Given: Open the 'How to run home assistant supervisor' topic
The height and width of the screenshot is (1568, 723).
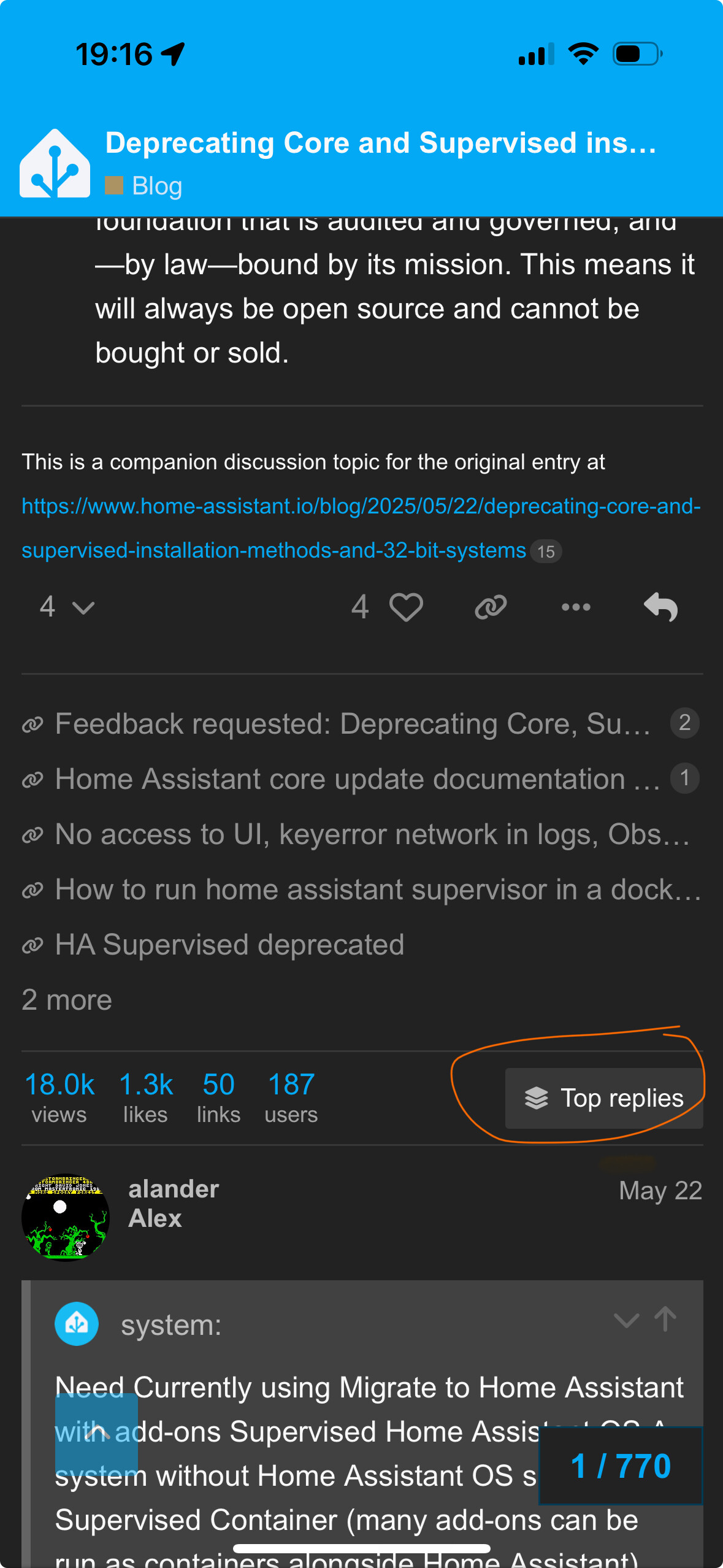Looking at the screenshot, I should pos(378,890).
